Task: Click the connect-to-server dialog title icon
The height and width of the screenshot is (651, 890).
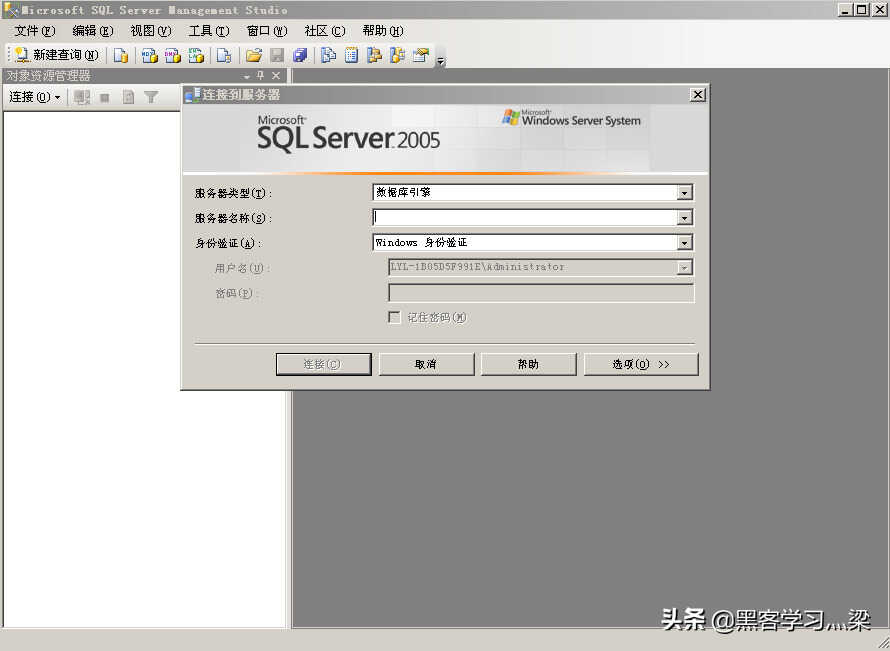Action: coord(192,95)
